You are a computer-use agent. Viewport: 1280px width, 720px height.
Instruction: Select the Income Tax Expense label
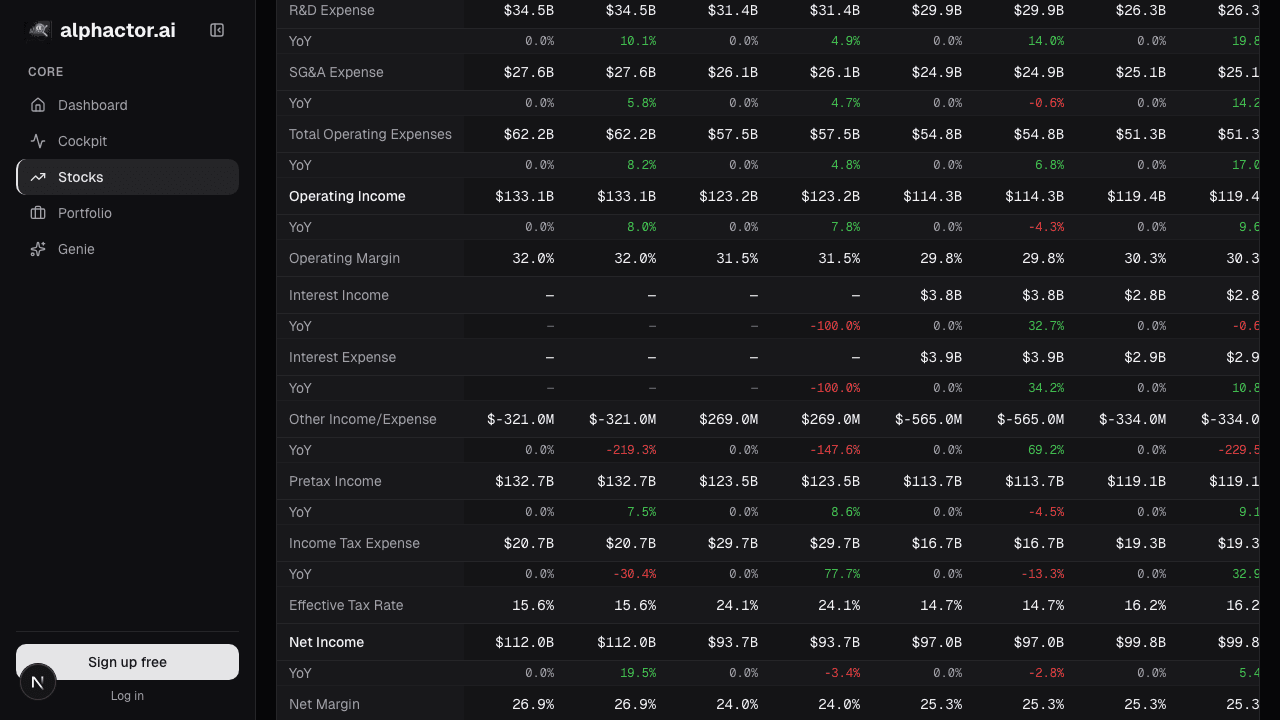click(x=354, y=543)
